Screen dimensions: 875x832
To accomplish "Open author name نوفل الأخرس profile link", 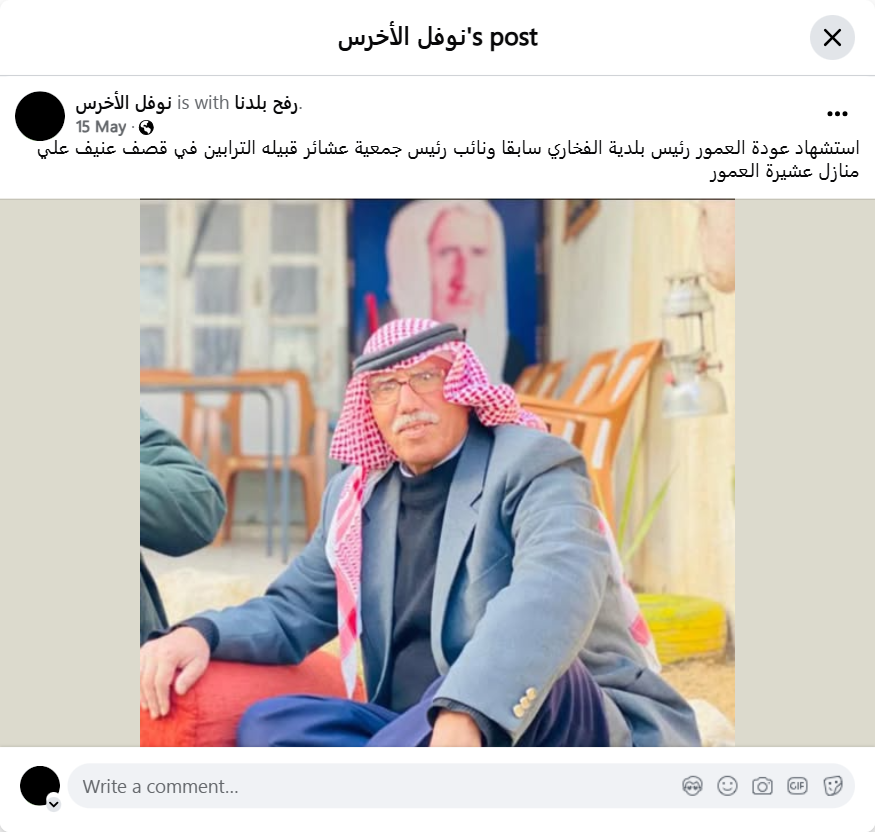I will point(123,103).
